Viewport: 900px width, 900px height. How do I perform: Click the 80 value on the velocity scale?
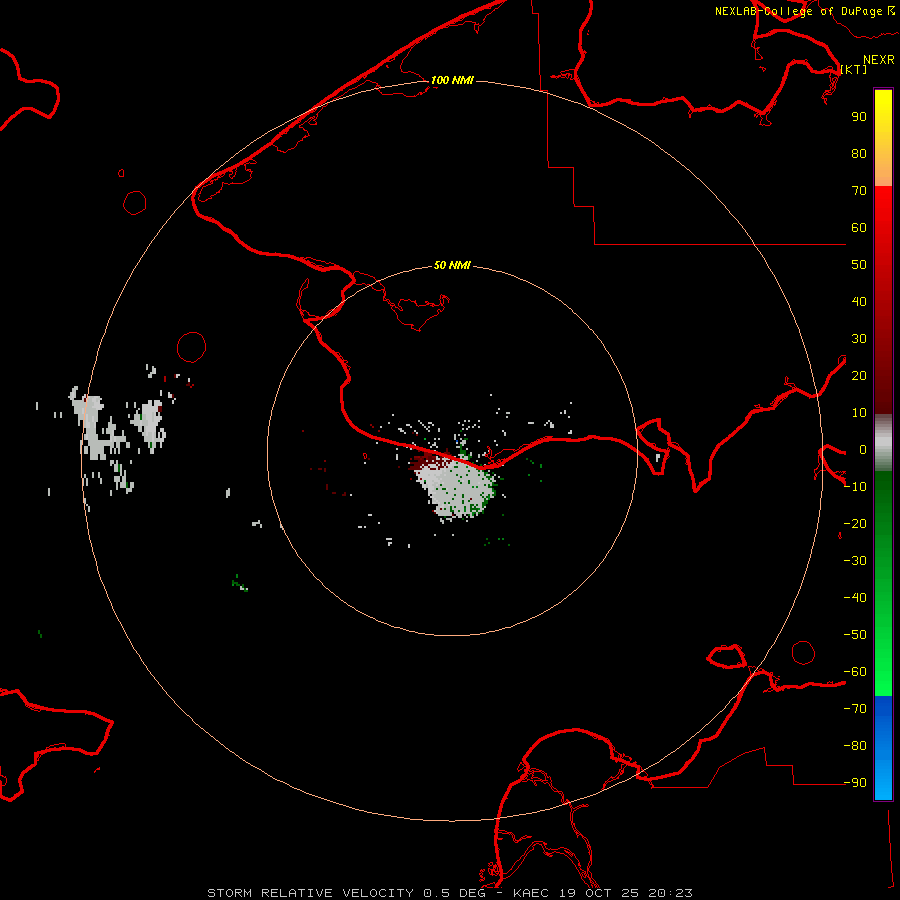click(x=859, y=153)
